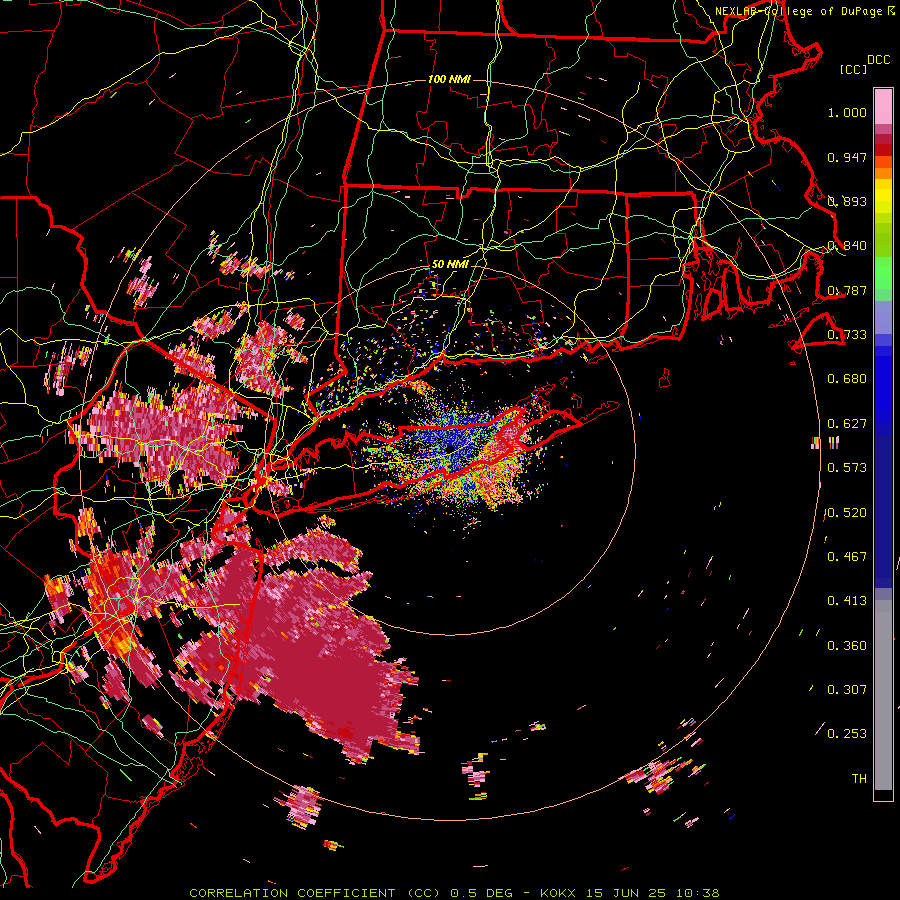Click the 0.467 value on the color scale
The image size is (900, 900).
click(x=847, y=557)
